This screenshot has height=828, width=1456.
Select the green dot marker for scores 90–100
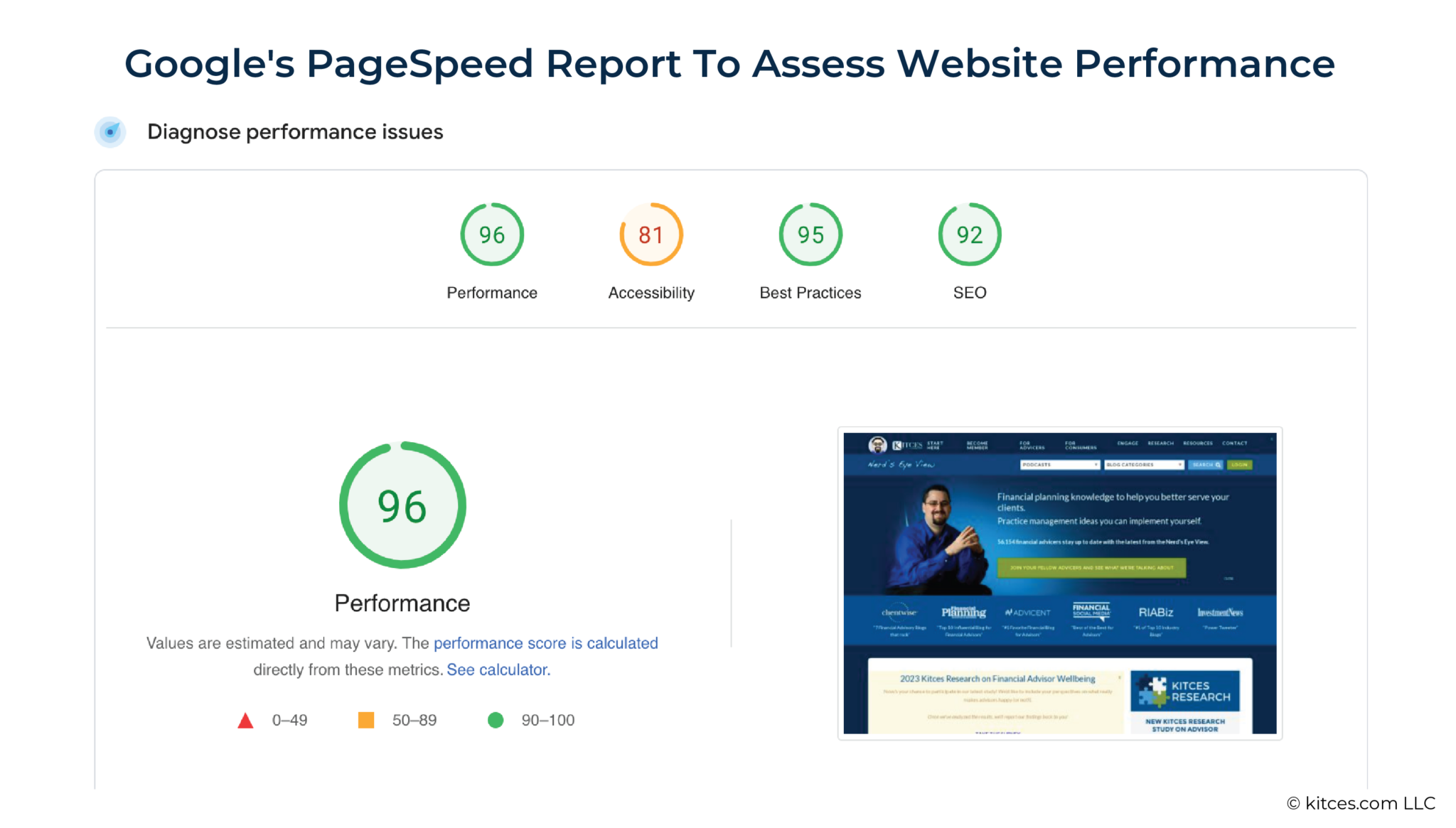coord(496,720)
